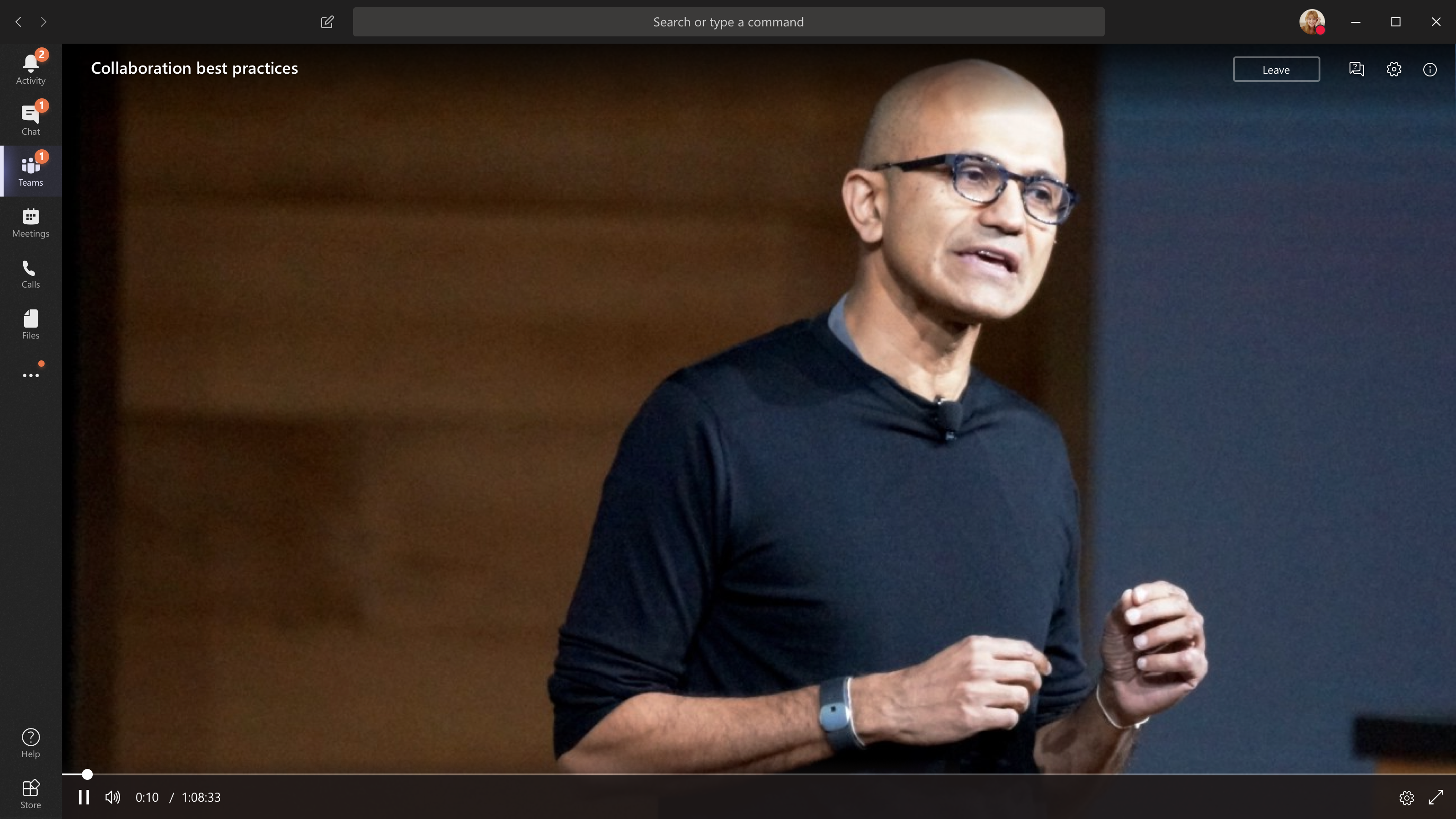The height and width of the screenshot is (819, 1456).
Task: Browse Files in sidebar
Action: [31, 324]
